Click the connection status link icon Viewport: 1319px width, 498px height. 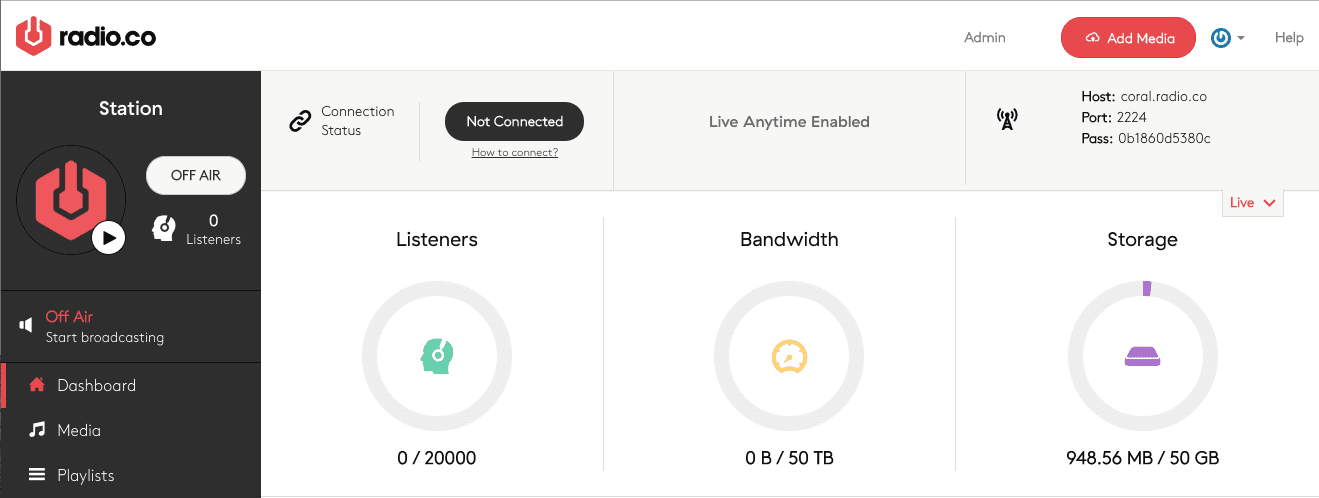point(300,121)
